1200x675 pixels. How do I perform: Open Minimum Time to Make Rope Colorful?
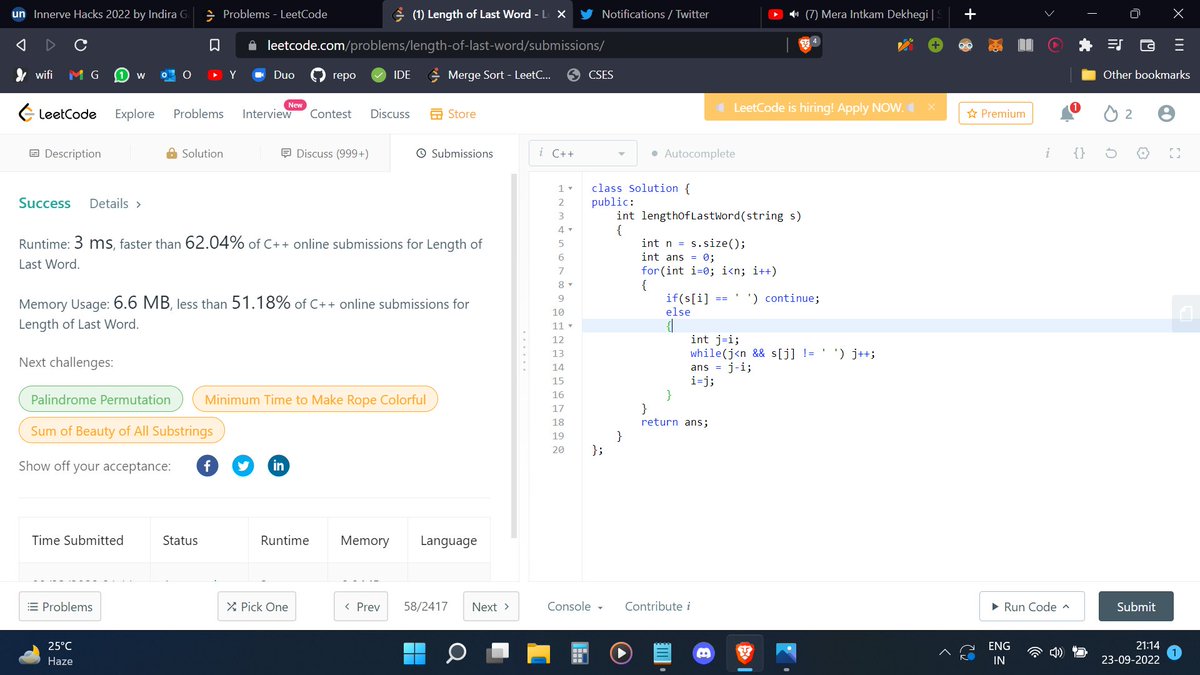pyautogui.click(x=315, y=400)
